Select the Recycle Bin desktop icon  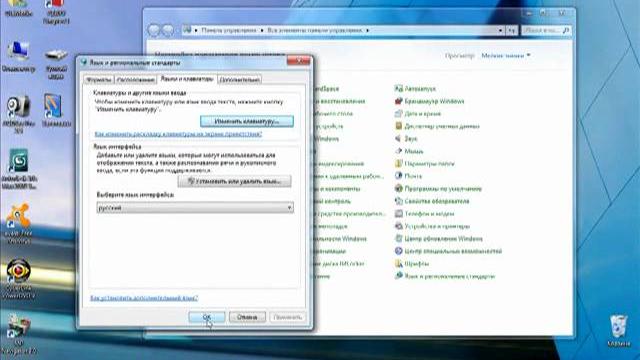[618, 331]
